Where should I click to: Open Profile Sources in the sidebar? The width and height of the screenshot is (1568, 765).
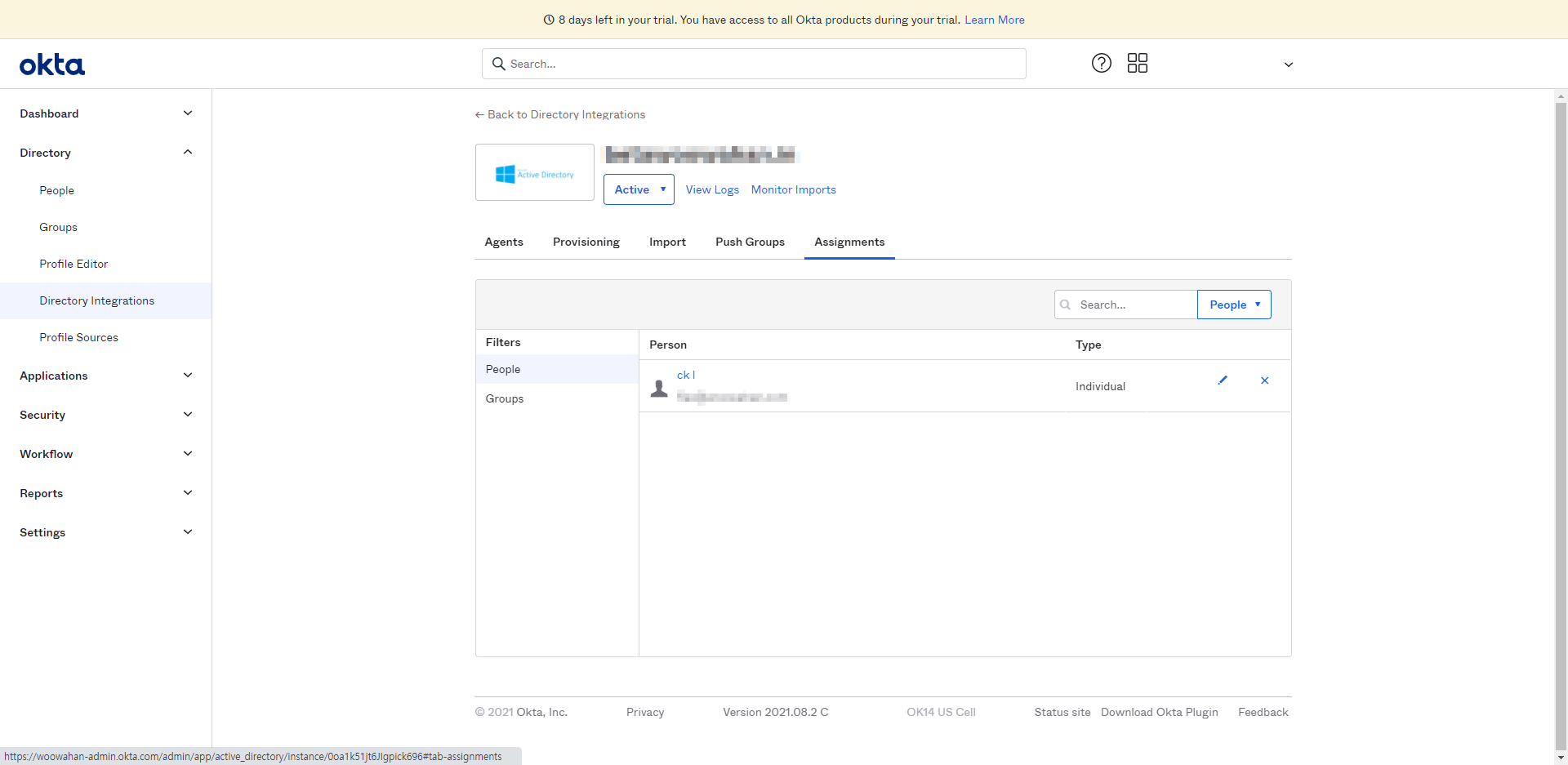79,337
